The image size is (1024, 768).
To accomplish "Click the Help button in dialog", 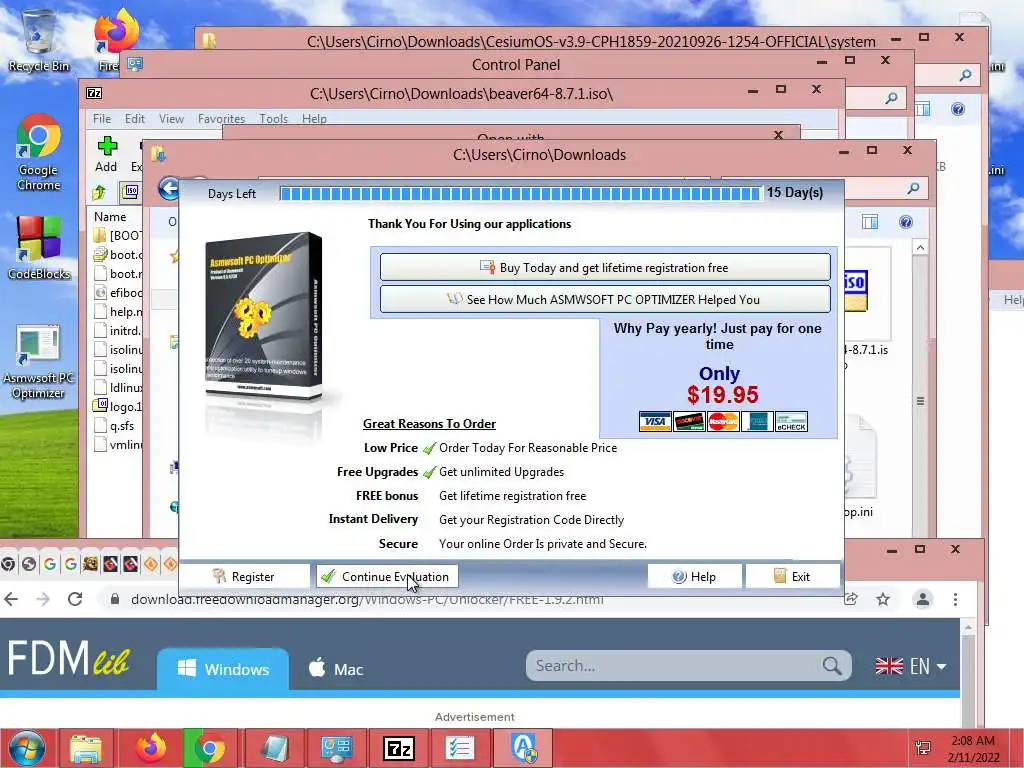I will [x=694, y=576].
